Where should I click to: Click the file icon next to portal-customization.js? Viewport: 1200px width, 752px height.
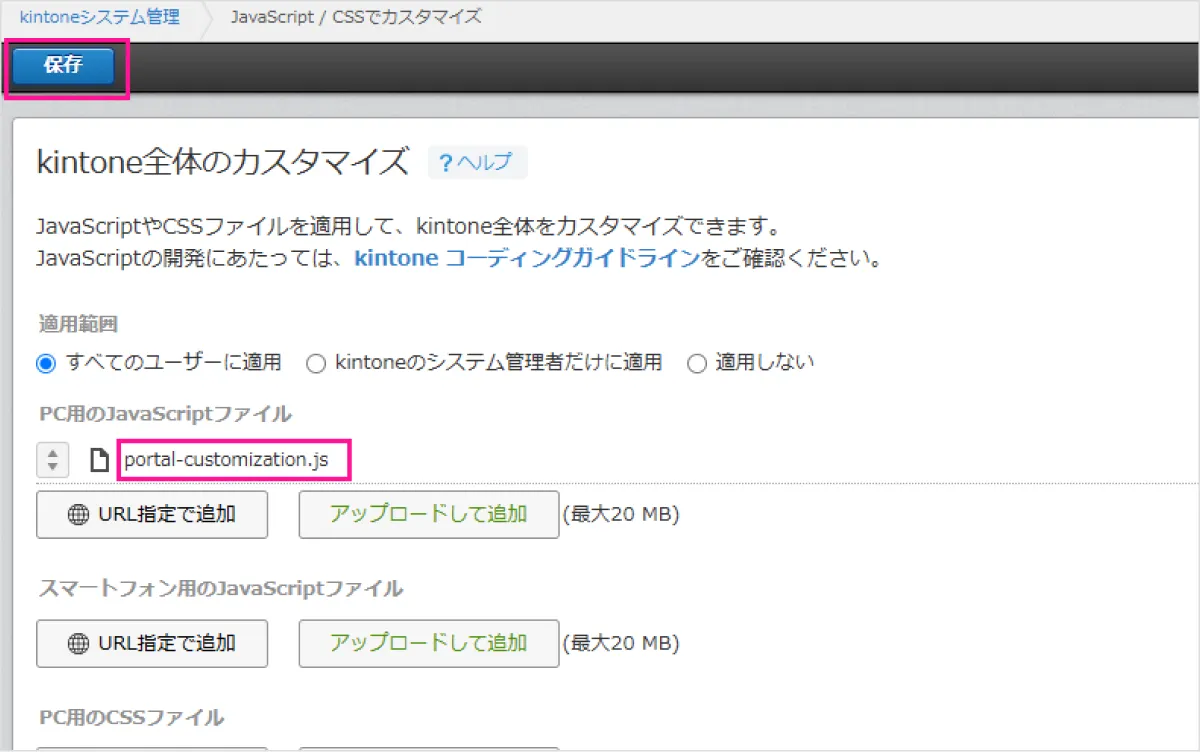click(x=99, y=460)
